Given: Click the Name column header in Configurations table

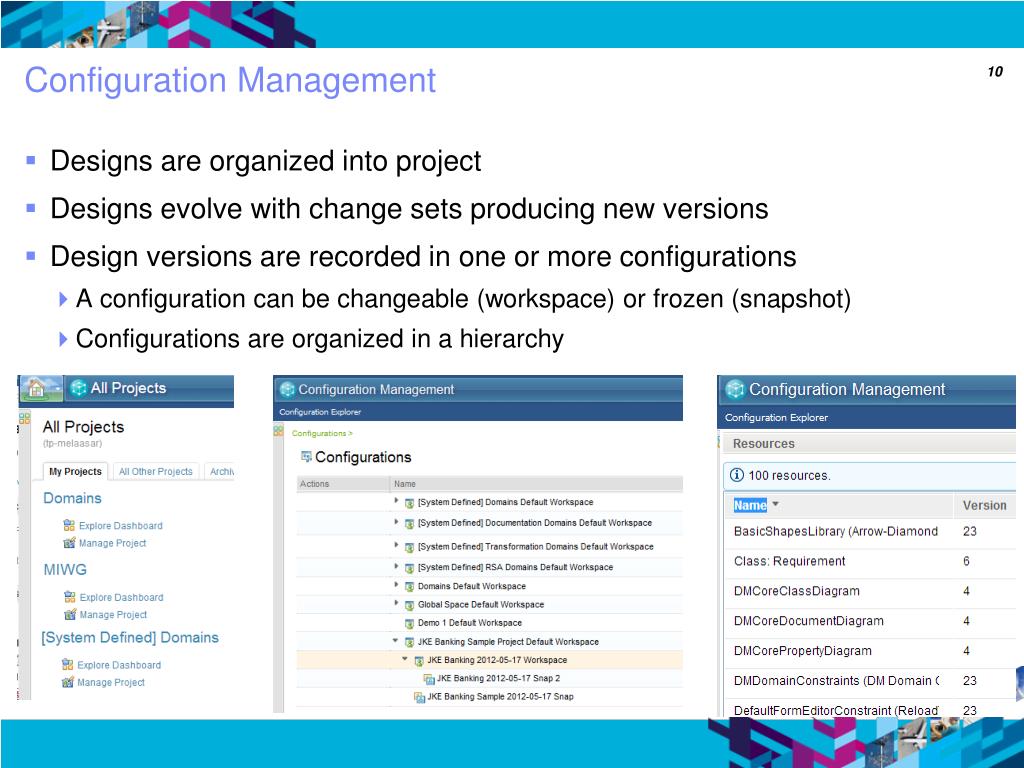Looking at the screenshot, I should [x=405, y=484].
